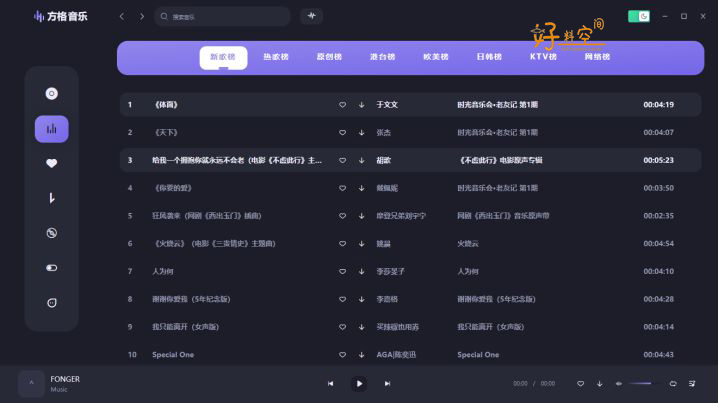Select the charts bar-graph sidebar icon
Viewport: 718px width, 403px height.
click(52, 129)
